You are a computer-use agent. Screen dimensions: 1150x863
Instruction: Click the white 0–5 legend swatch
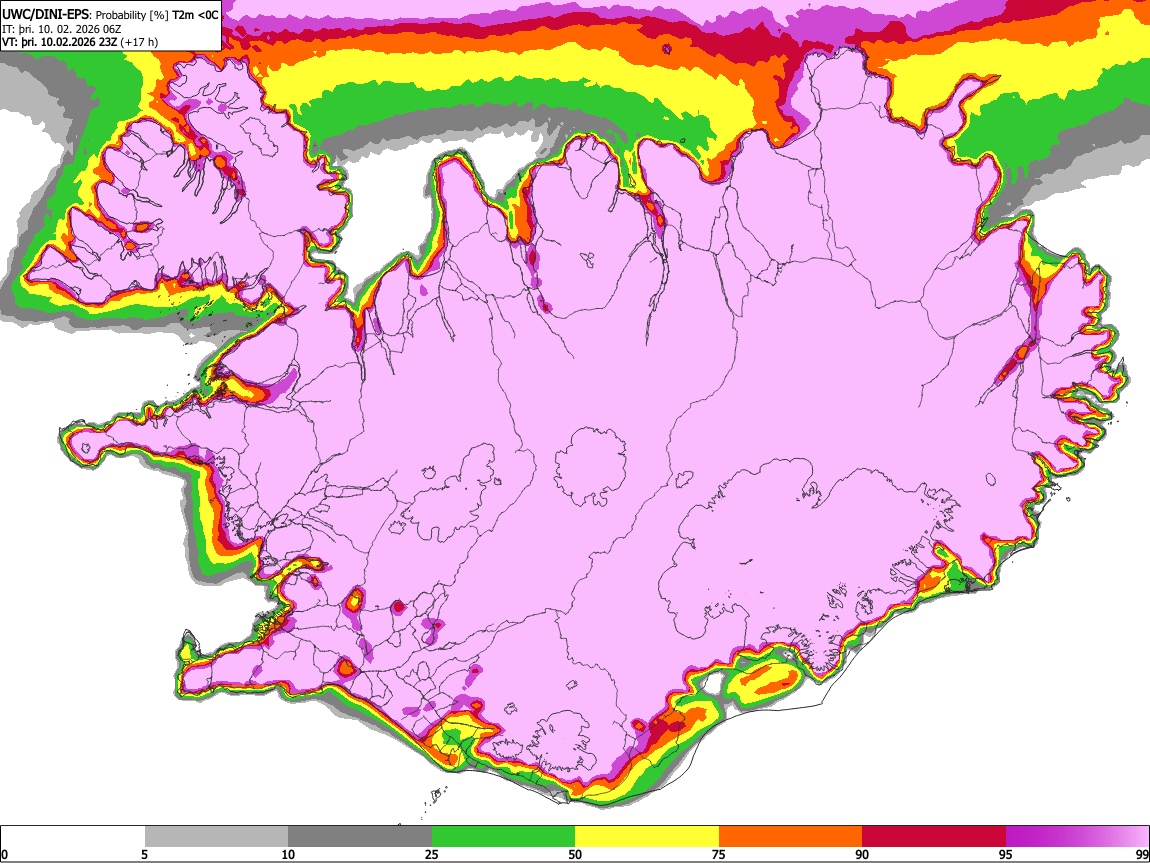[73, 836]
